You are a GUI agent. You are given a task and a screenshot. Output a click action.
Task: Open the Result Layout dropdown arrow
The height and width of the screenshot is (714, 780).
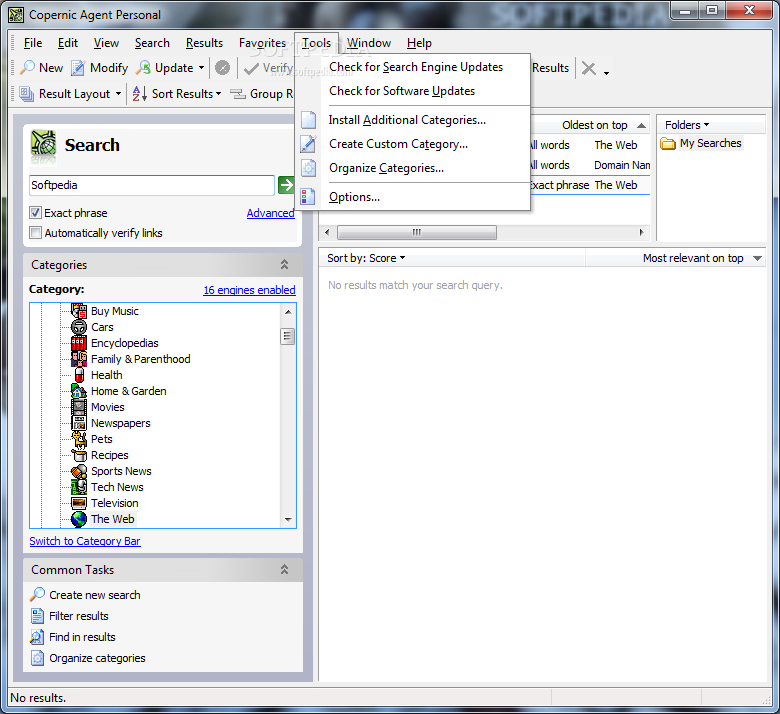[118, 94]
